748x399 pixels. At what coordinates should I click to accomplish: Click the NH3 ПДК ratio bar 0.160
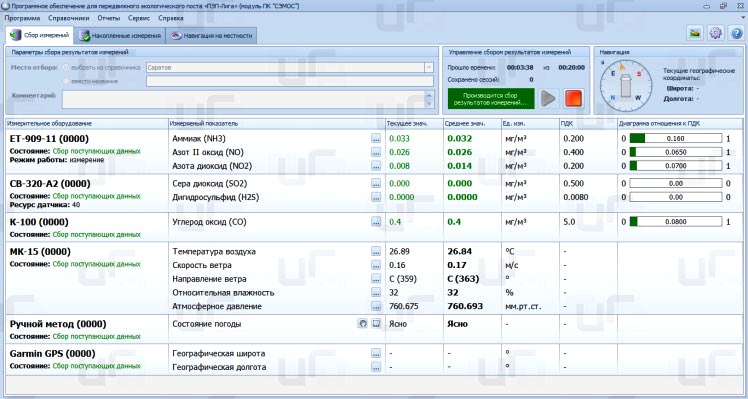click(675, 139)
